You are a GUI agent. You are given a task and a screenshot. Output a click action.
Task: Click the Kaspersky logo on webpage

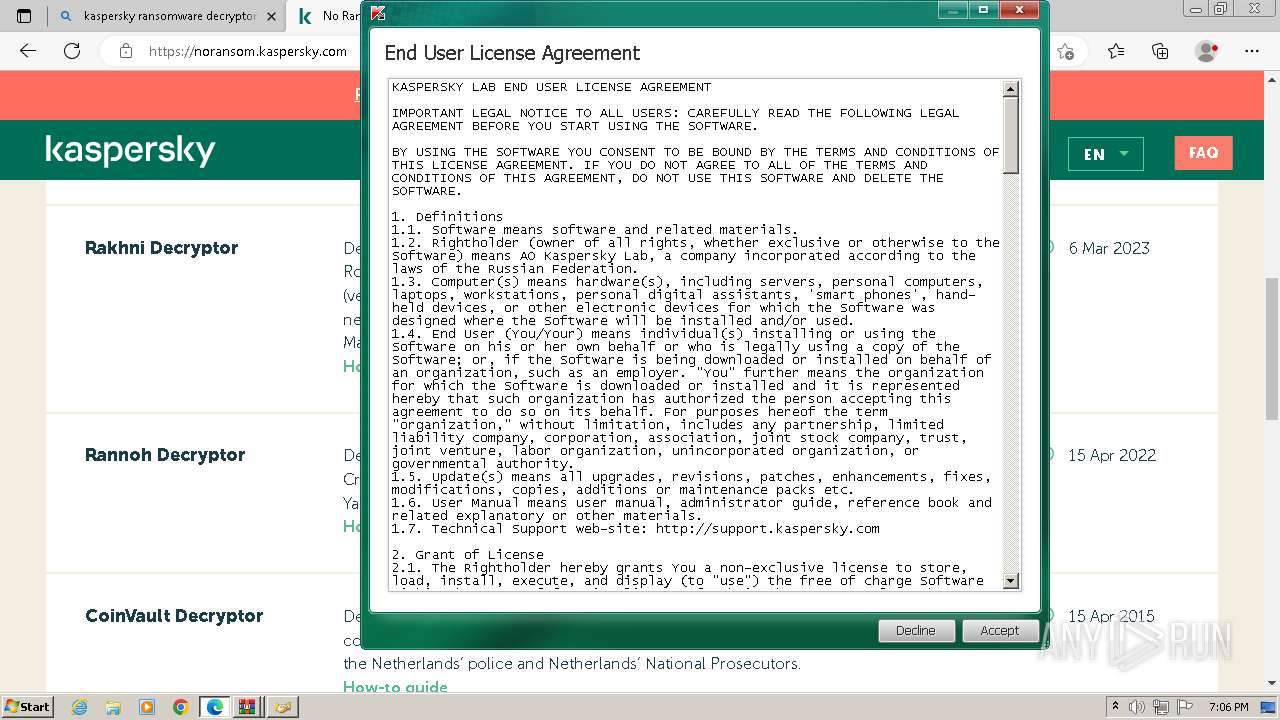pyautogui.click(x=130, y=151)
